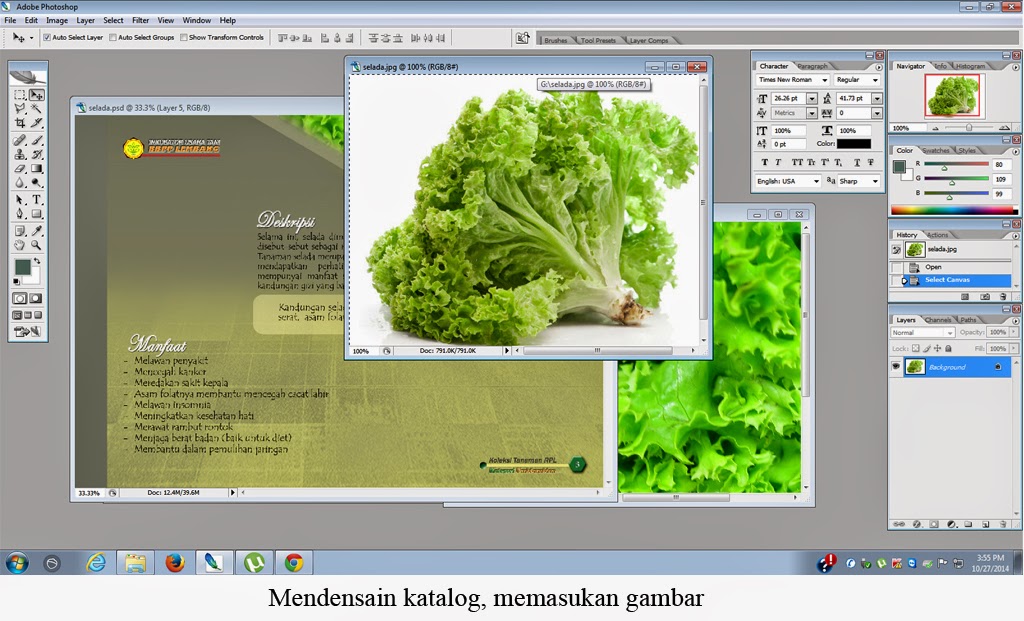Click the black text Color swatch
Image resolution: width=1024 pixels, height=621 pixels.
(854, 144)
